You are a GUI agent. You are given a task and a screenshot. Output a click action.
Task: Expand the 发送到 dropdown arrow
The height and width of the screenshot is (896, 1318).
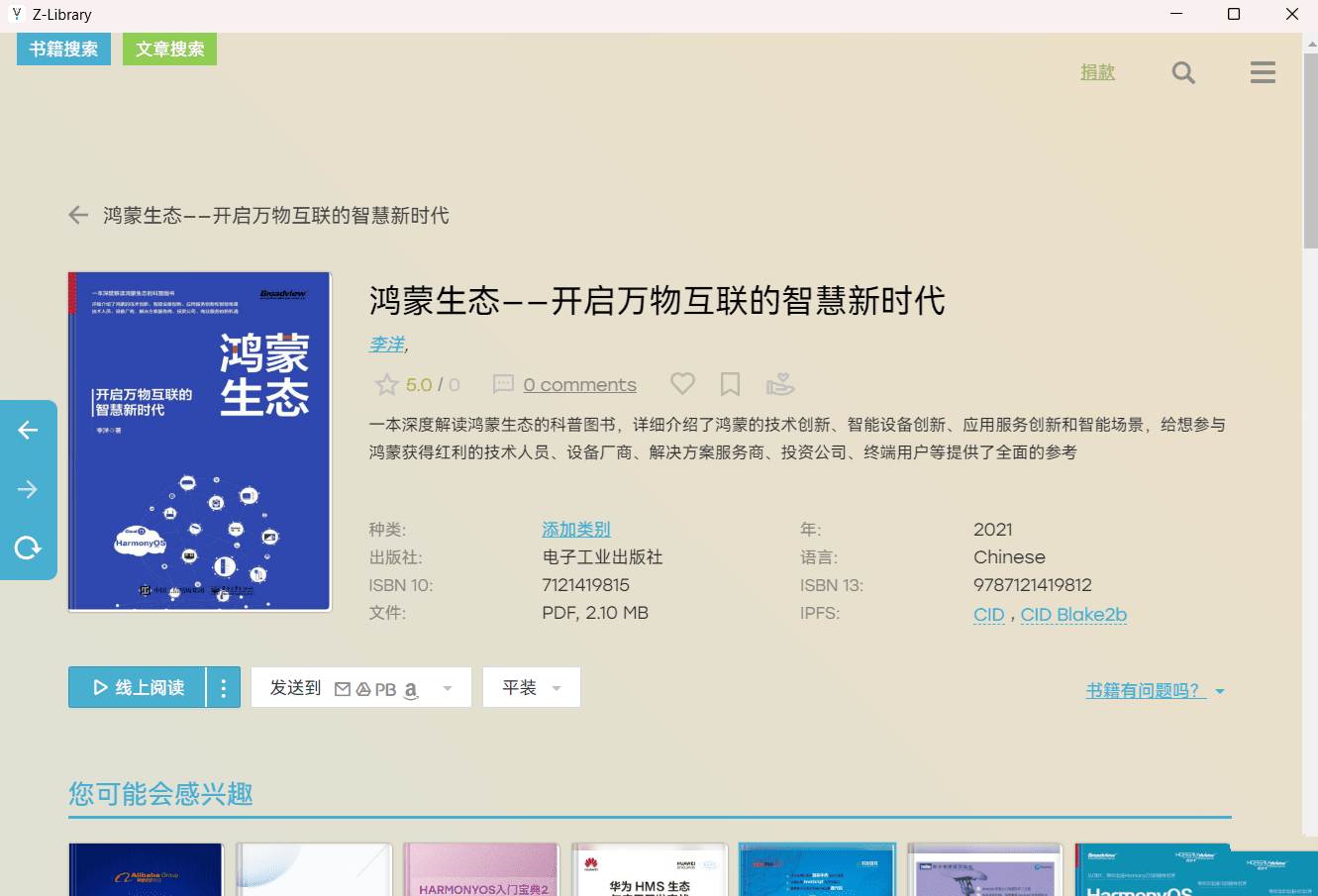(x=448, y=687)
